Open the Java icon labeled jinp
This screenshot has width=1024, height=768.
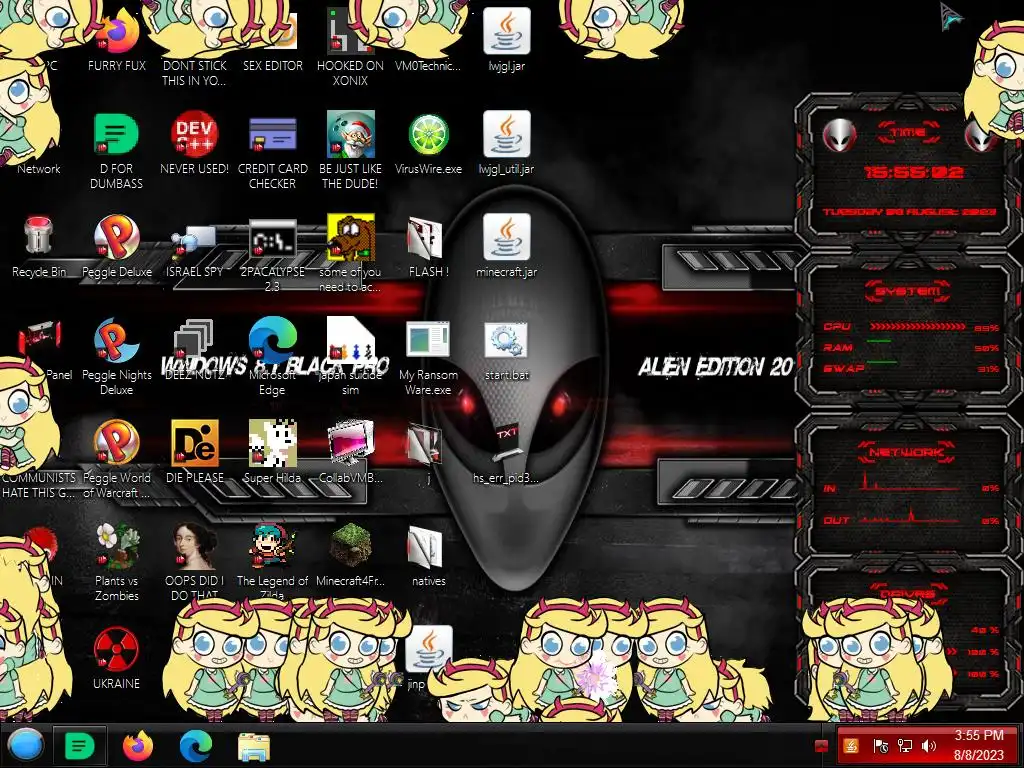429,649
